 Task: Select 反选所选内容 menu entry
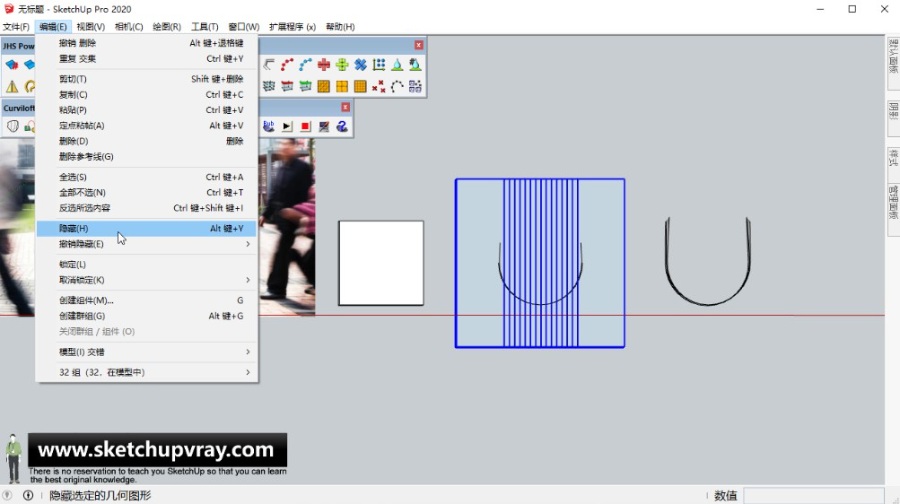146,208
